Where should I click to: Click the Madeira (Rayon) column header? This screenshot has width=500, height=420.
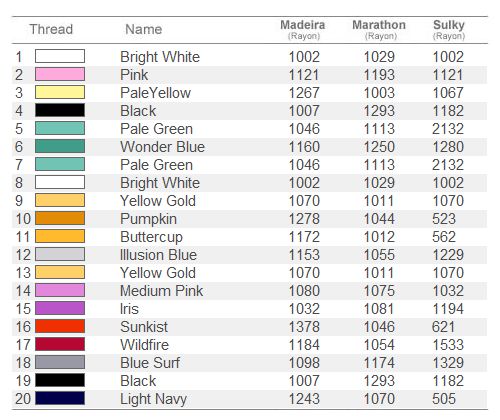tap(303, 29)
